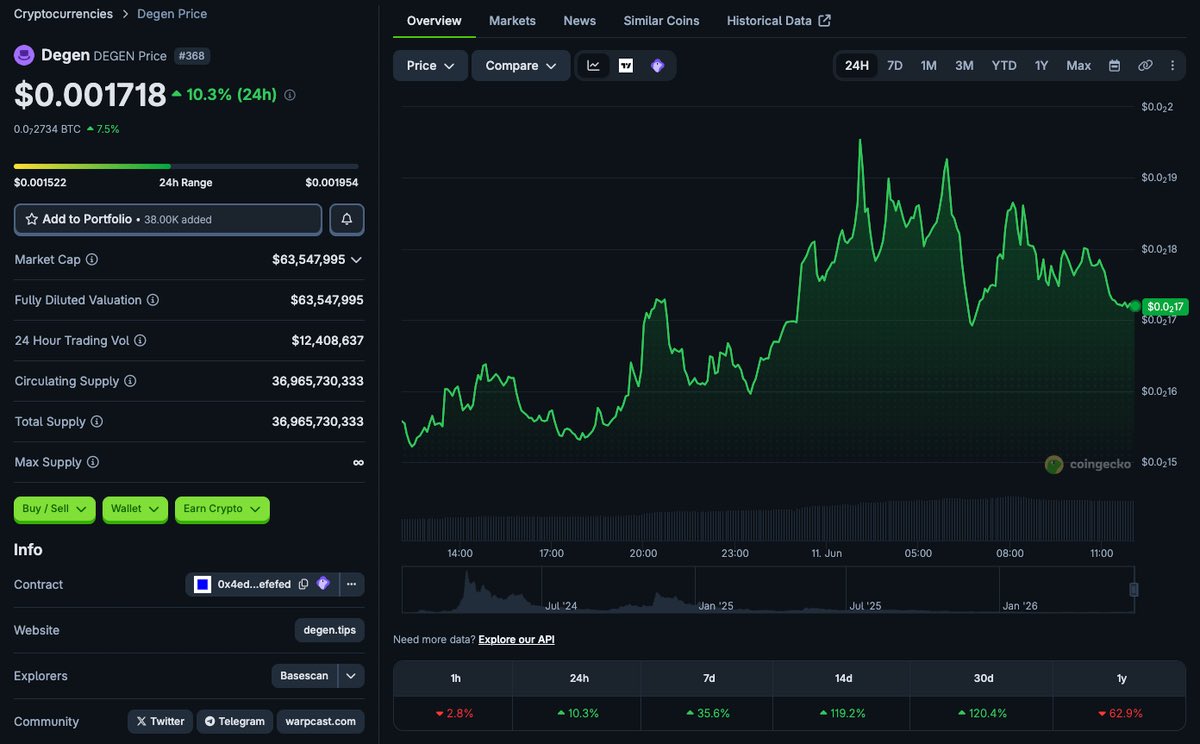Switch to News tab
Image resolution: width=1200 pixels, height=744 pixels.
[x=580, y=21]
